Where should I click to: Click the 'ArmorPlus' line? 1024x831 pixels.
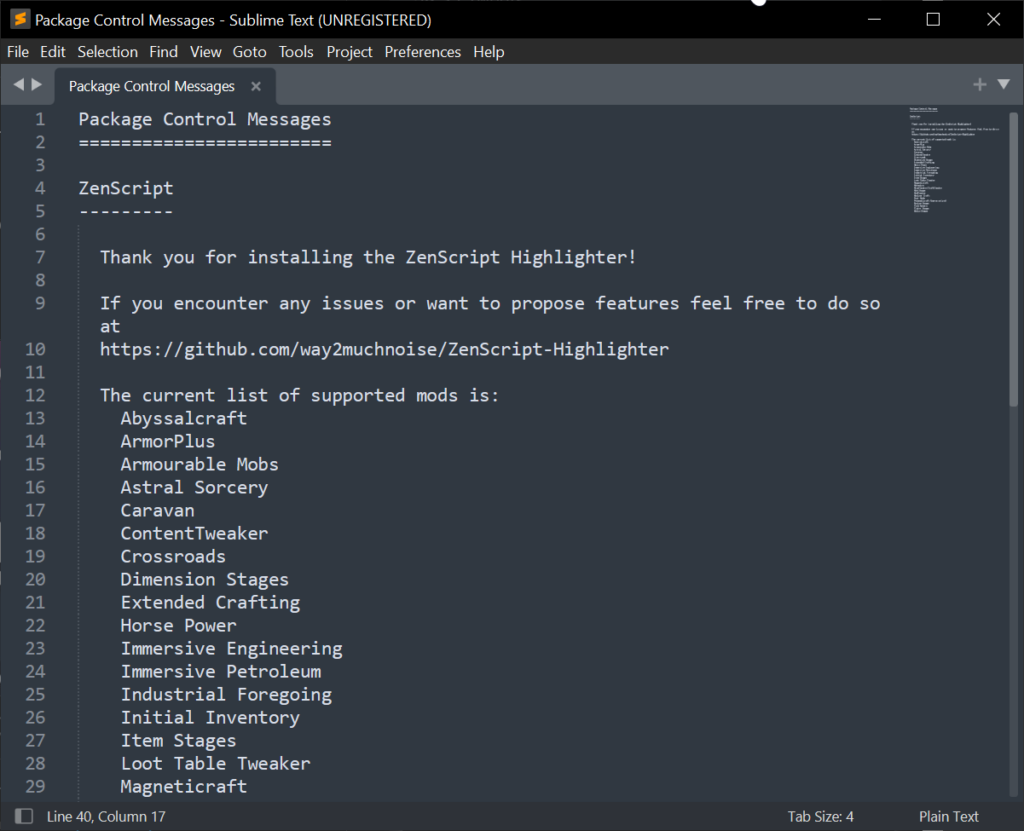coord(168,442)
